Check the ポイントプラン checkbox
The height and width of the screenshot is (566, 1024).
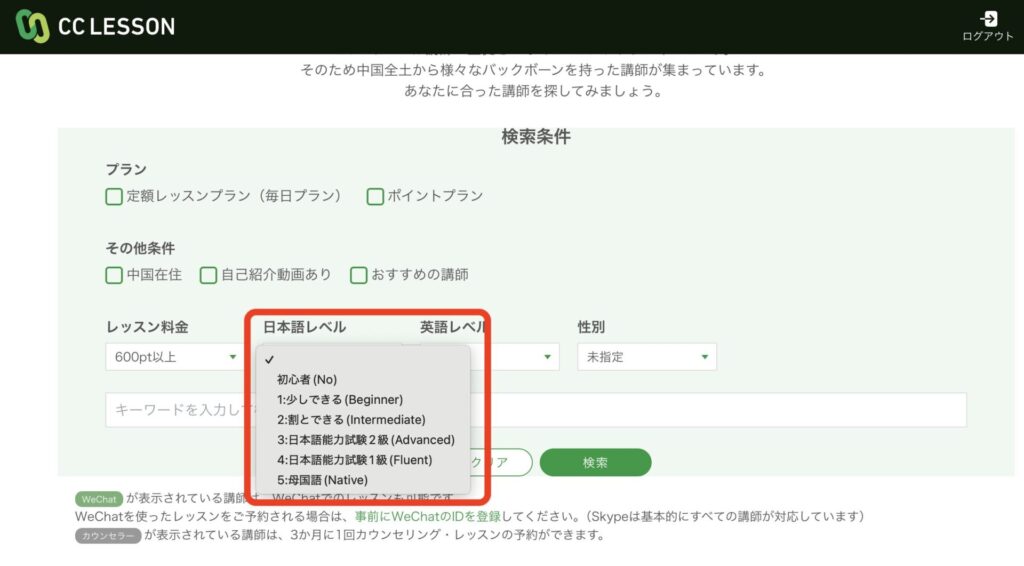coord(375,196)
